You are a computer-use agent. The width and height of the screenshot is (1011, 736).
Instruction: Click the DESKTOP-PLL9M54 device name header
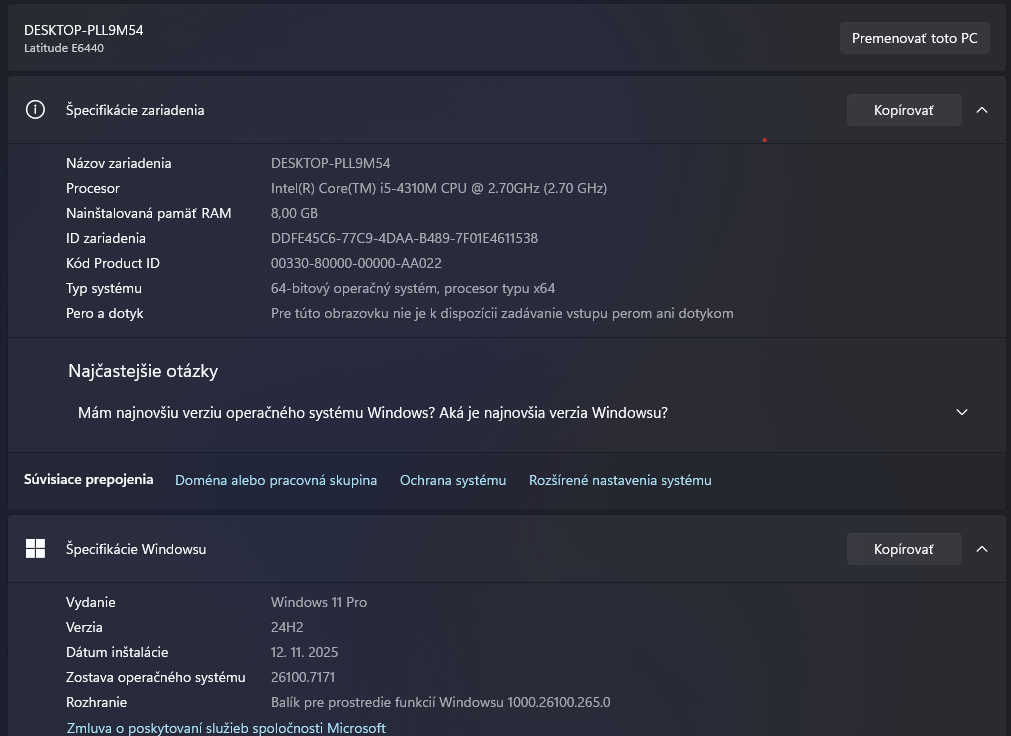pos(84,30)
